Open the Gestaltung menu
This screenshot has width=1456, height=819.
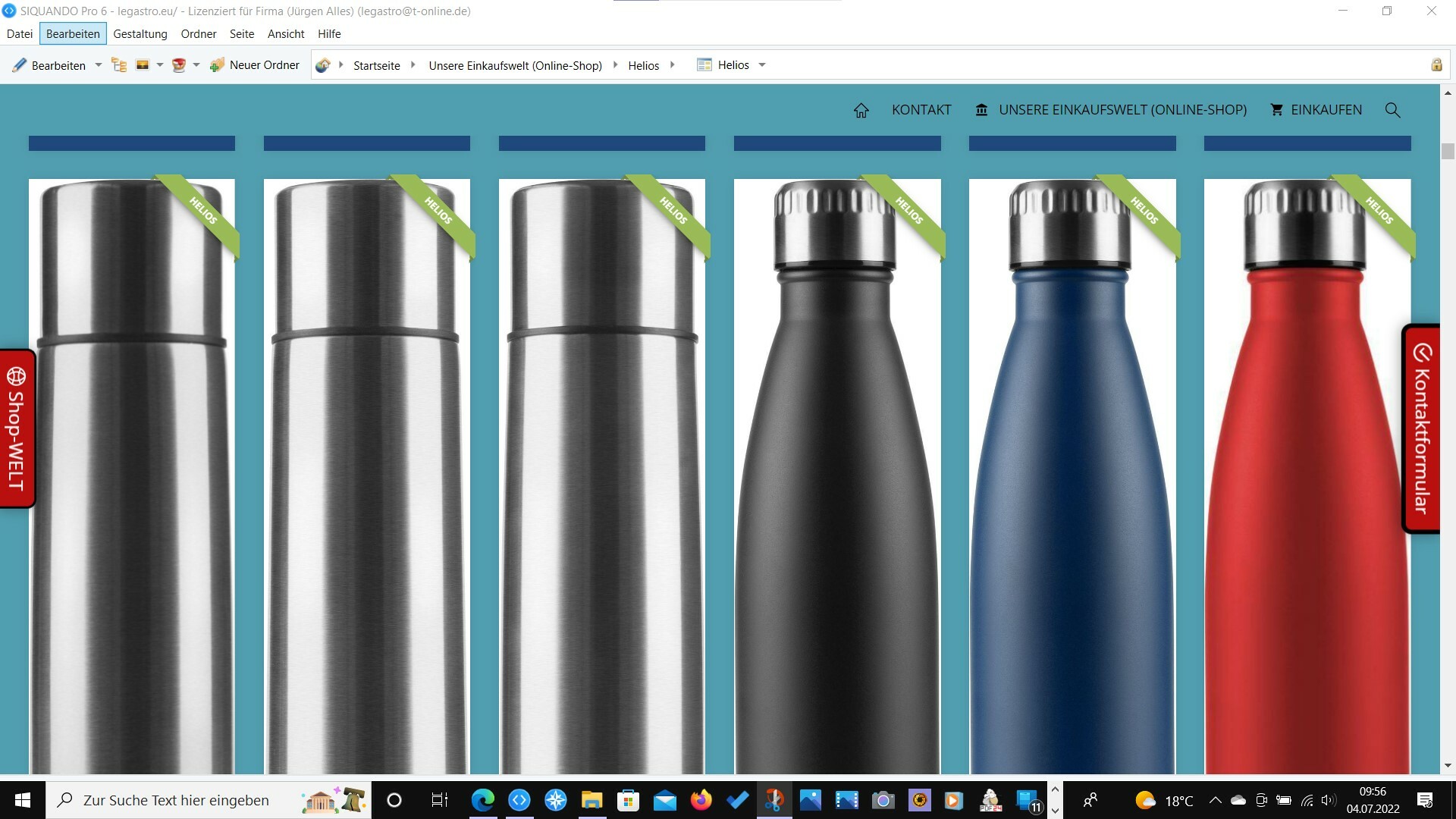140,34
